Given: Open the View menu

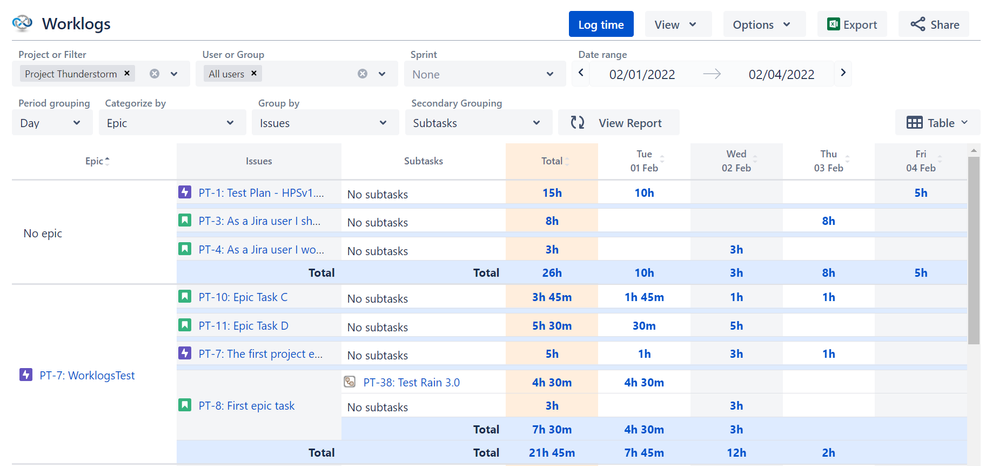Looking at the screenshot, I should [677, 25].
